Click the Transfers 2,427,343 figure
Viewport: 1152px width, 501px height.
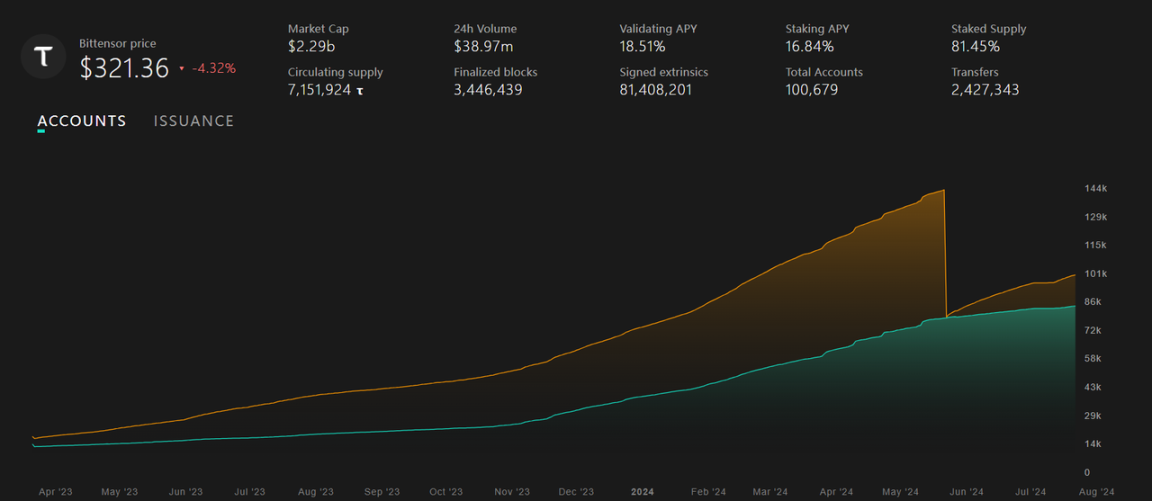pyautogui.click(x=985, y=90)
